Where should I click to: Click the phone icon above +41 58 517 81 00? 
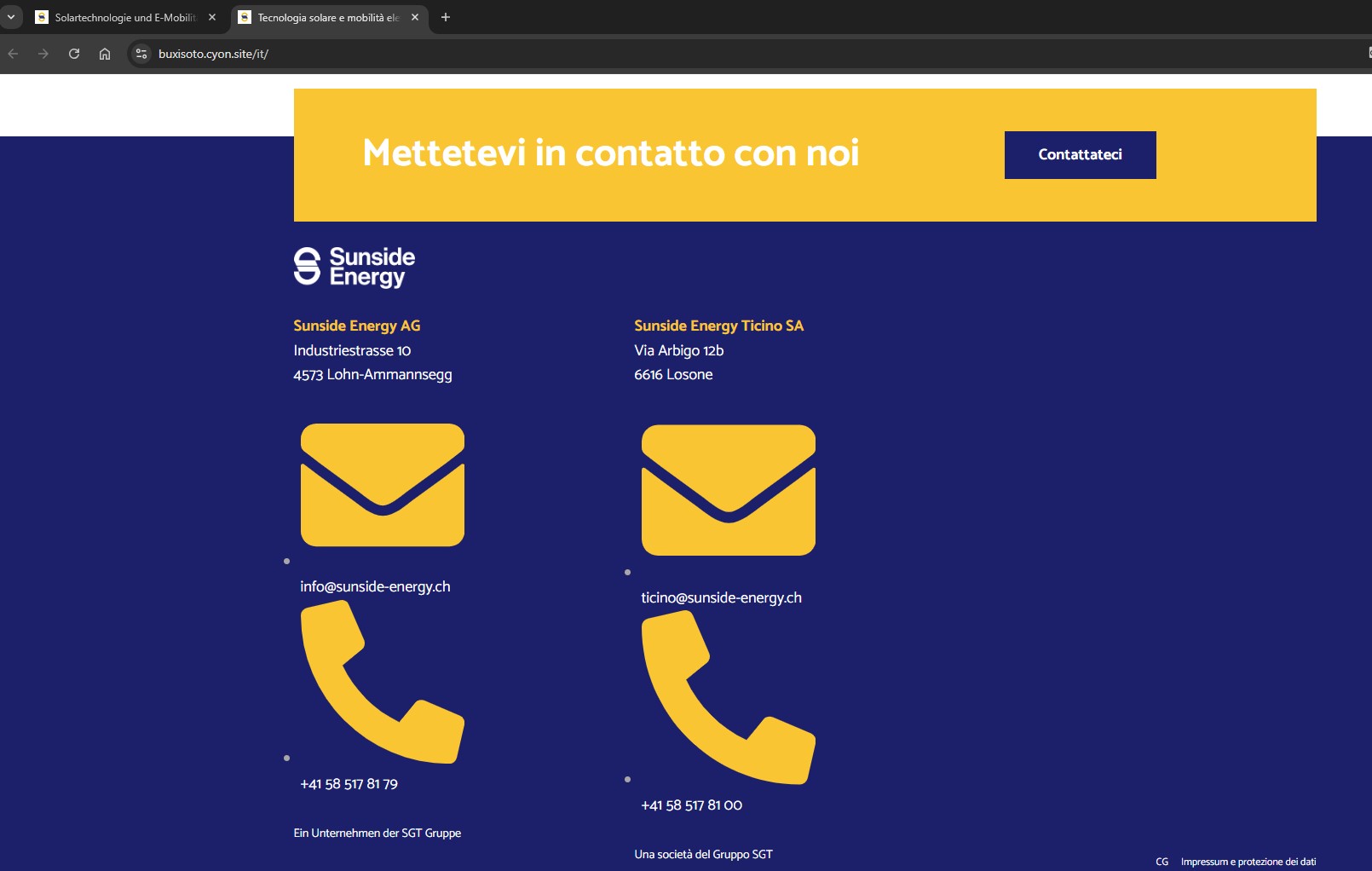[729, 697]
